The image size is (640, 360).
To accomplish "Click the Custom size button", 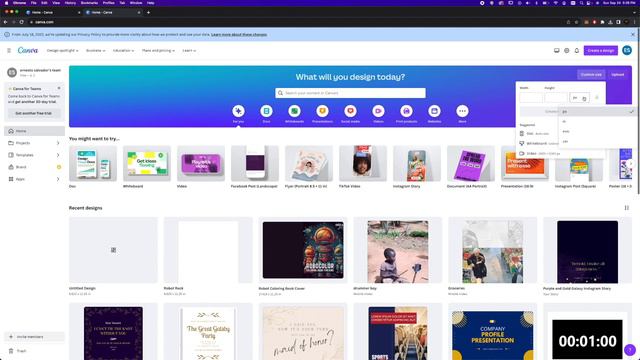I will [x=591, y=74].
